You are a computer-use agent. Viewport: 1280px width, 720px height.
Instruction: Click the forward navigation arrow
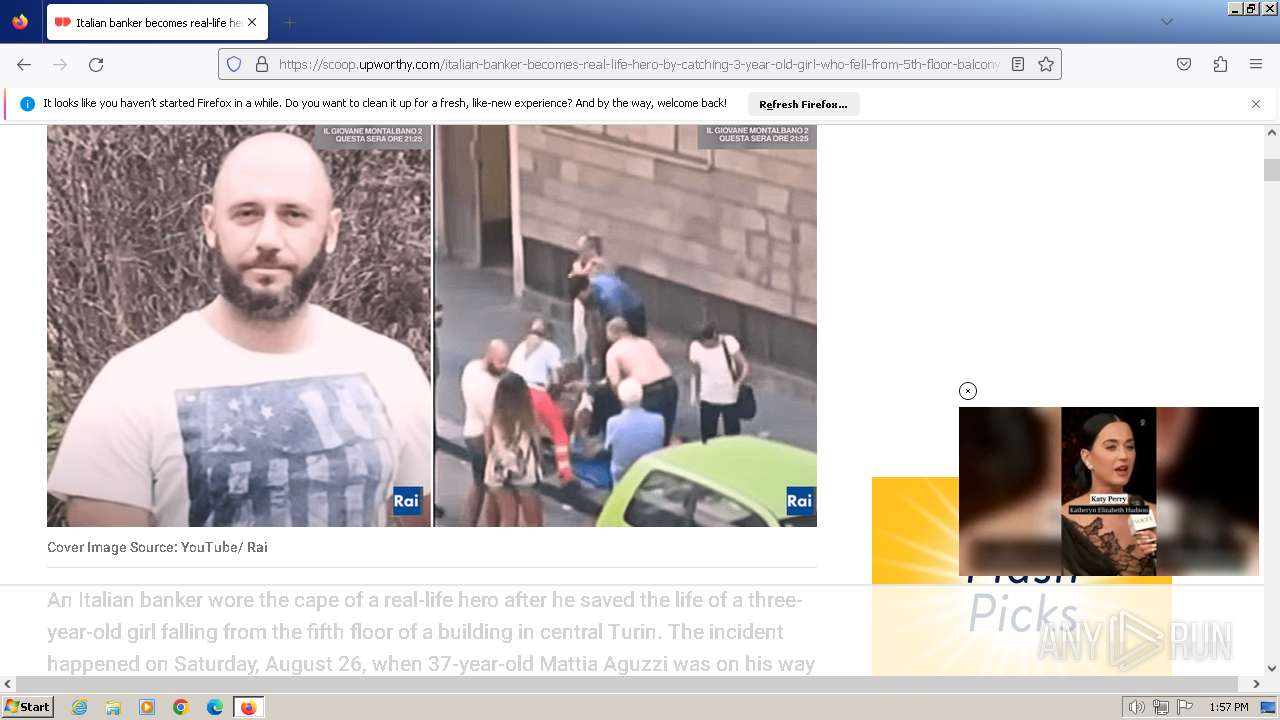[x=60, y=64]
